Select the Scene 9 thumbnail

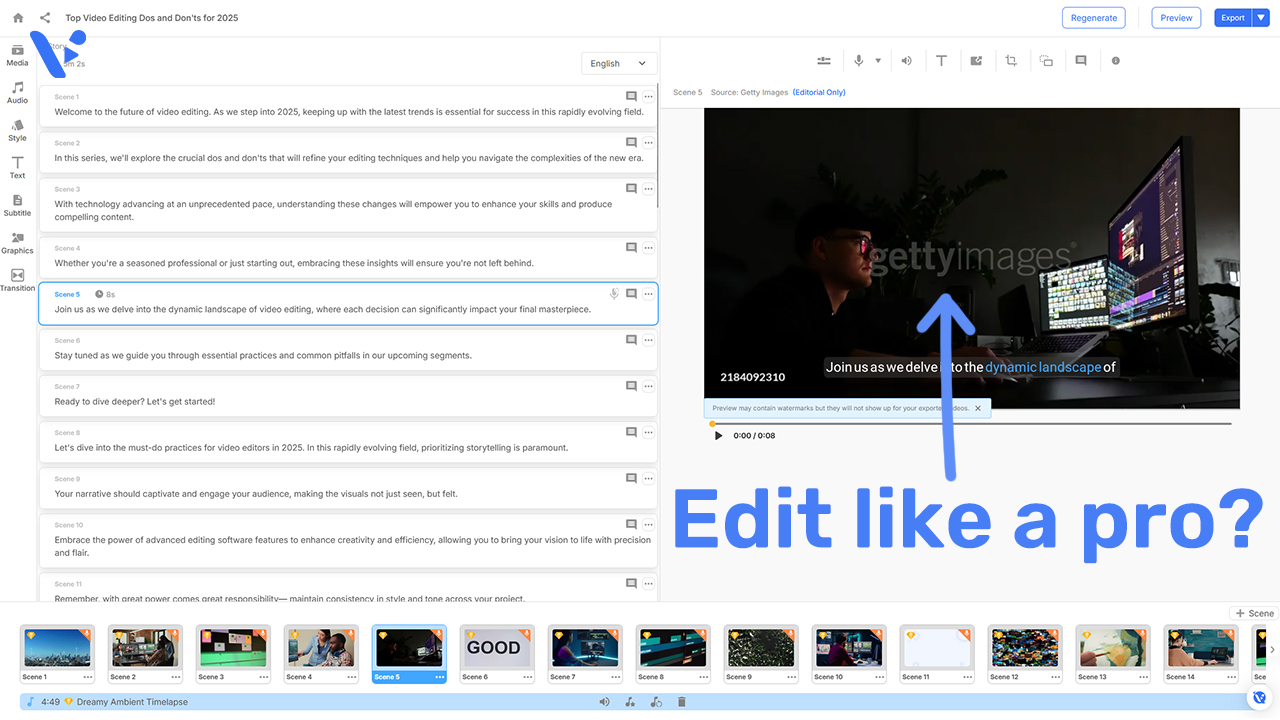point(761,647)
